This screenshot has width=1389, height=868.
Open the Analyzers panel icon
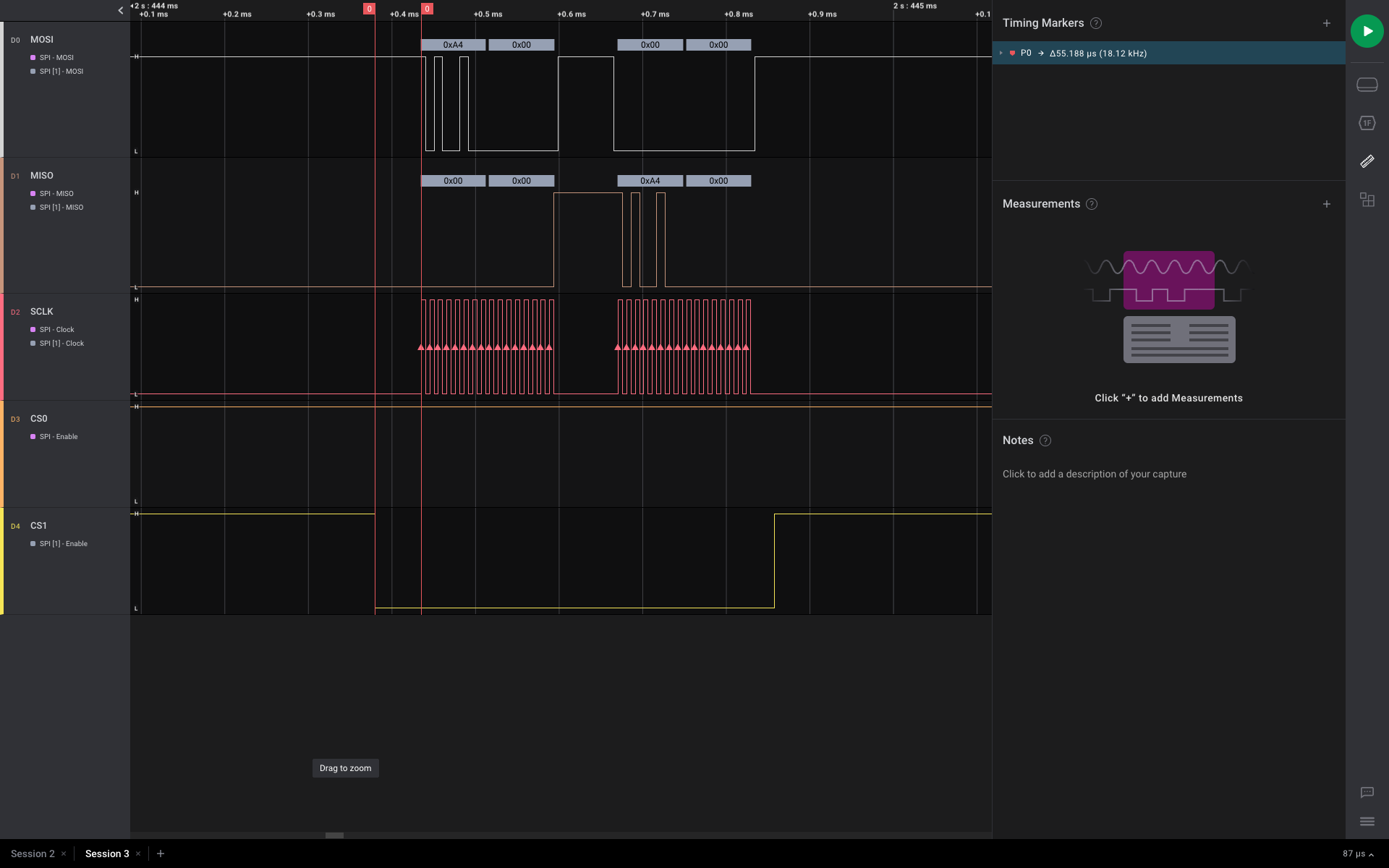(1367, 123)
